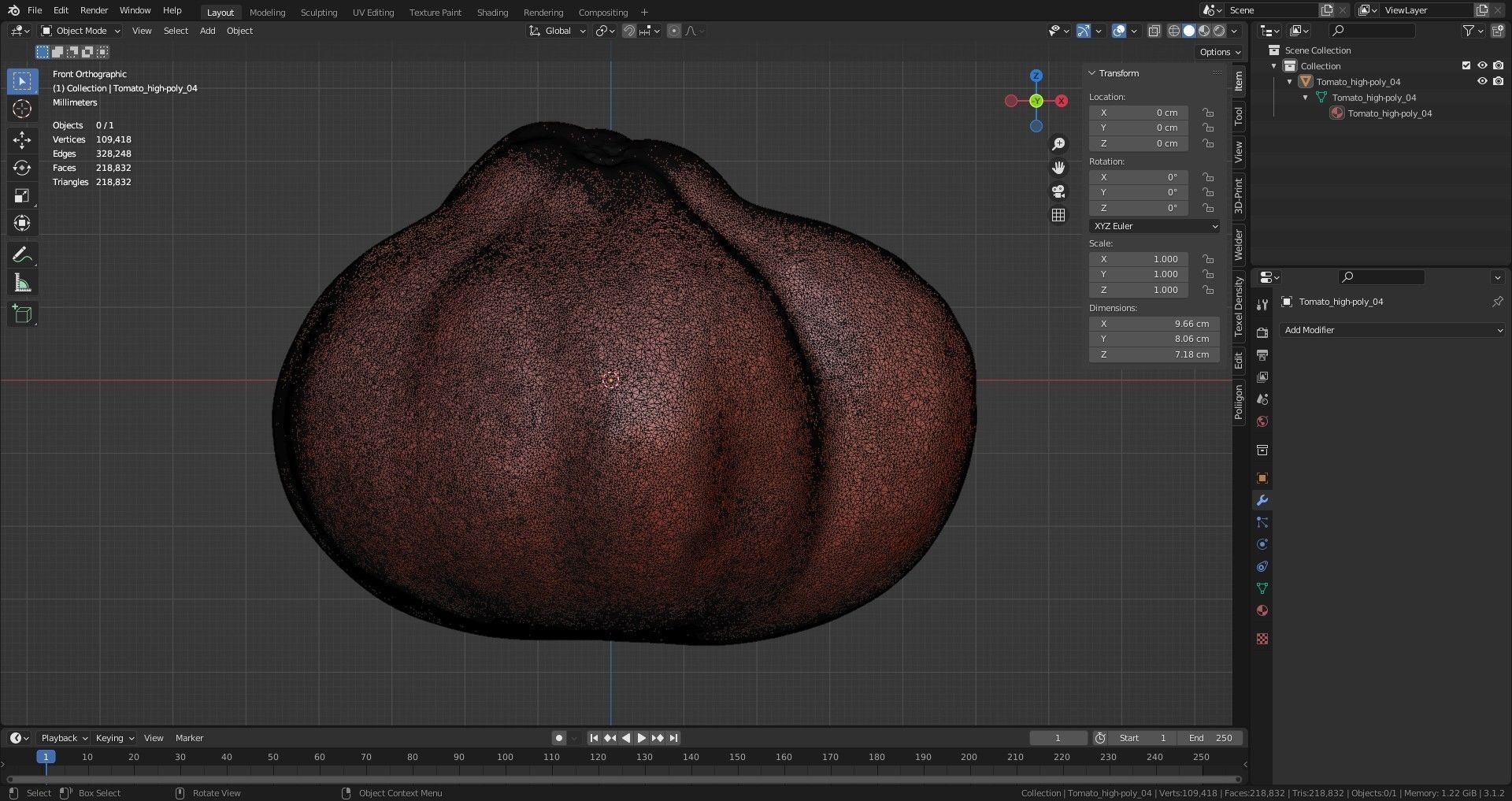
Task: Click the viewport zoom magnifier icon
Action: coord(1058,144)
